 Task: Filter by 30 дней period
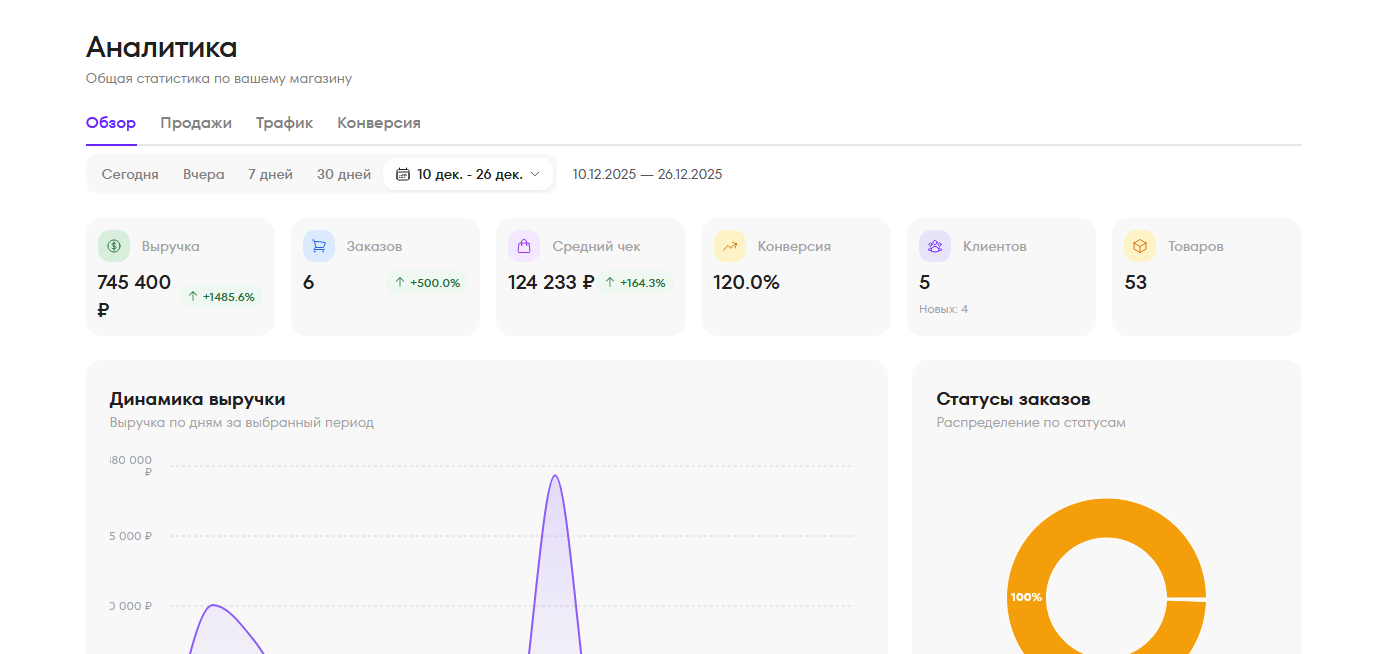coord(344,174)
